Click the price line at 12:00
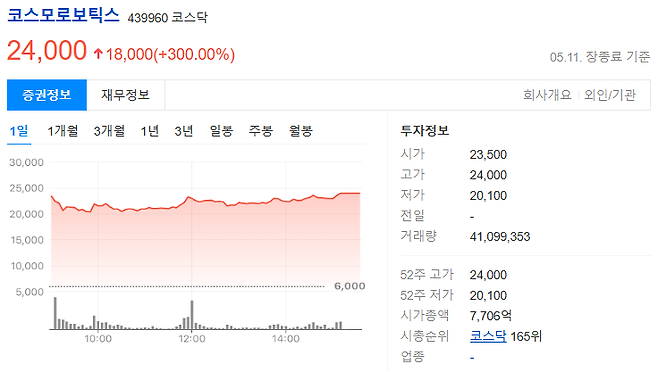The height and width of the screenshot is (372, 658). point(192,198)
